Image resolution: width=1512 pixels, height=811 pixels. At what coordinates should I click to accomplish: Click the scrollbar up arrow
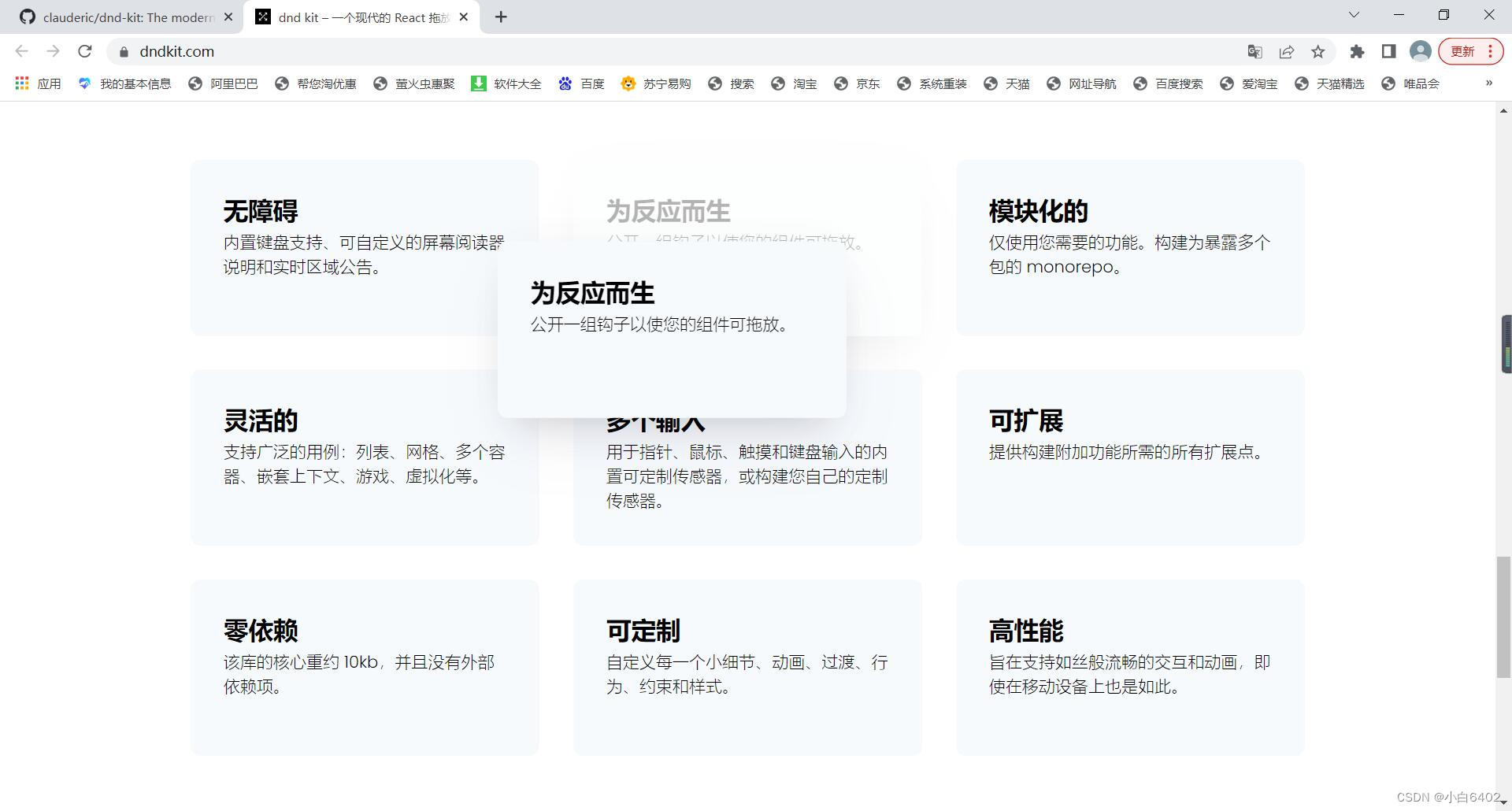(x=1503, y=111)
